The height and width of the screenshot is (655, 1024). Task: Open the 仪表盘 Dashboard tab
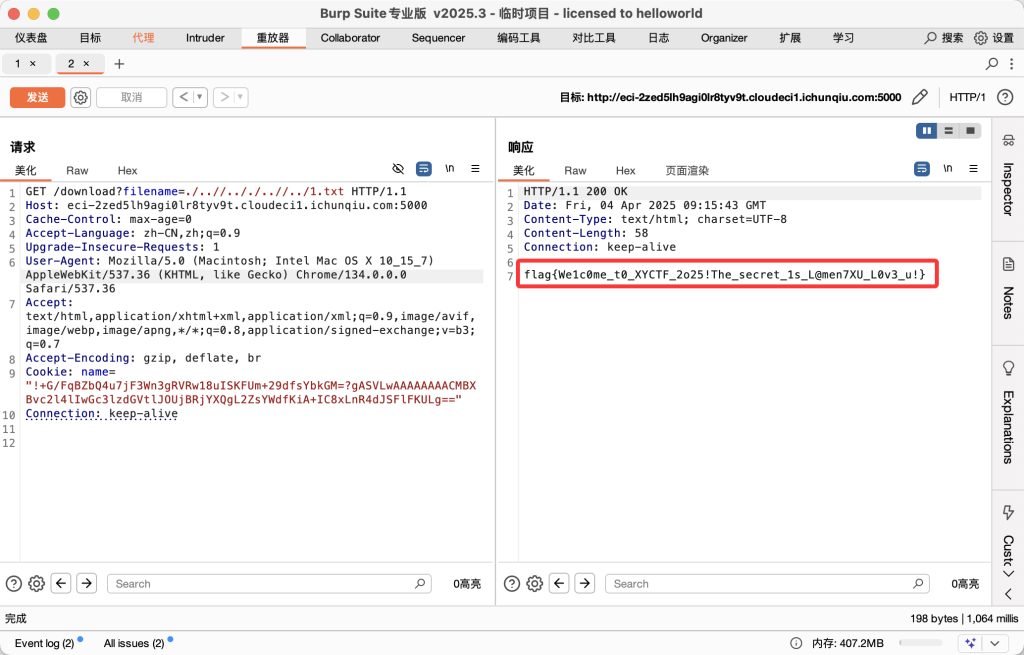[31, 38]
